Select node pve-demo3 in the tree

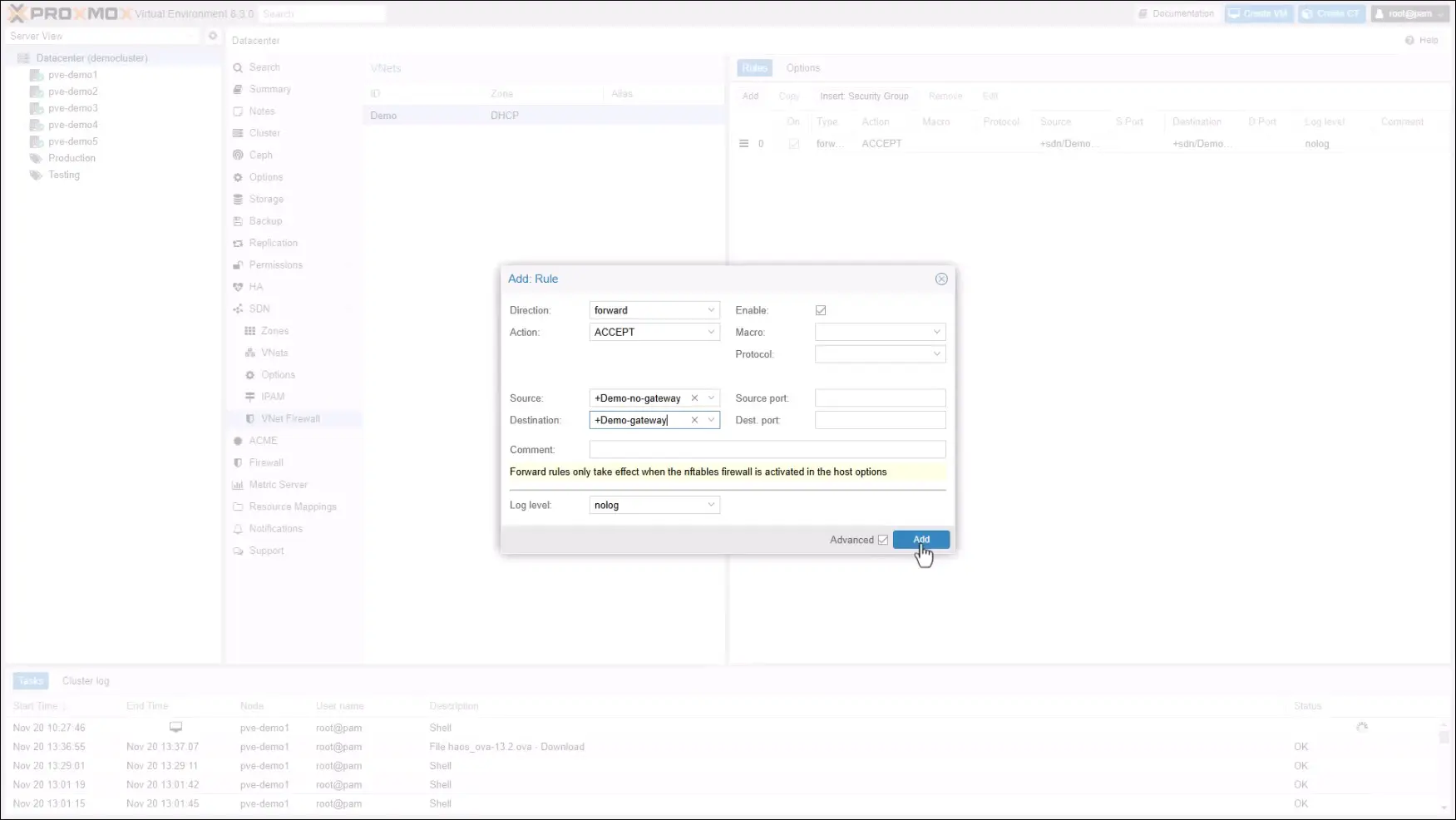click(72, 108)
